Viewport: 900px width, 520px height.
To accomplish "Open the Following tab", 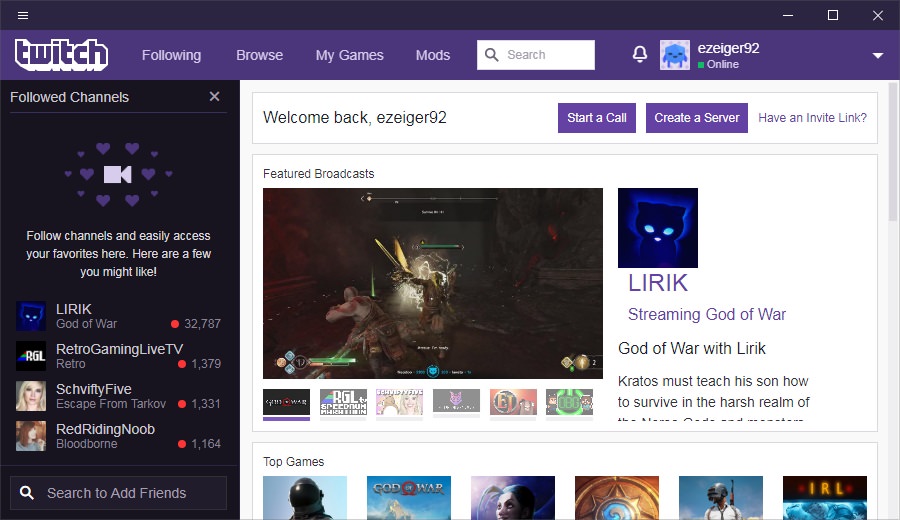I will coord(171,55).
